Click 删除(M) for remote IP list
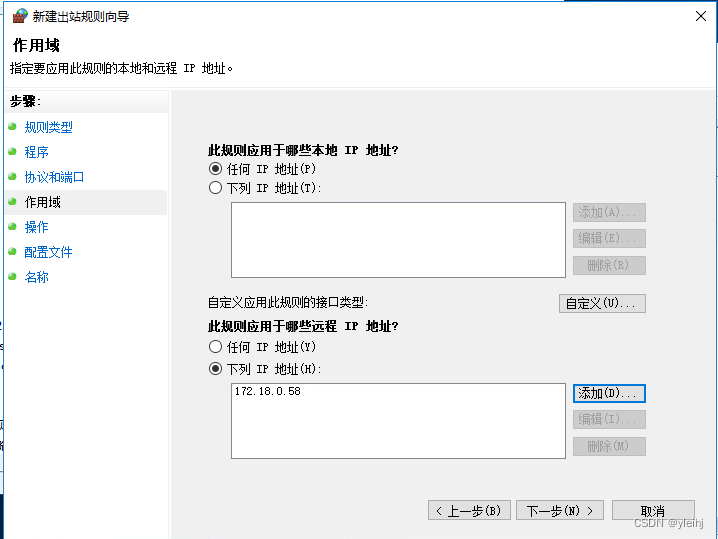 coord(609,446)
